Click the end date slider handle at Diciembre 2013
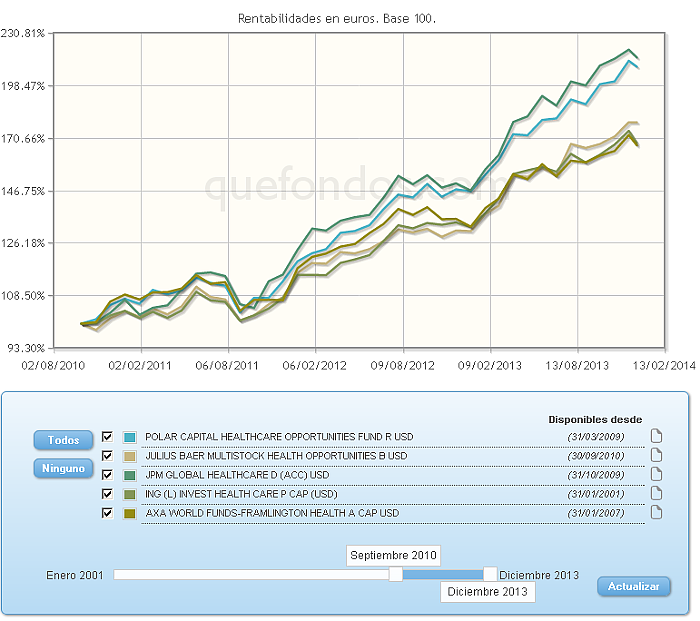The image size is (700, 621). point(490,574)
